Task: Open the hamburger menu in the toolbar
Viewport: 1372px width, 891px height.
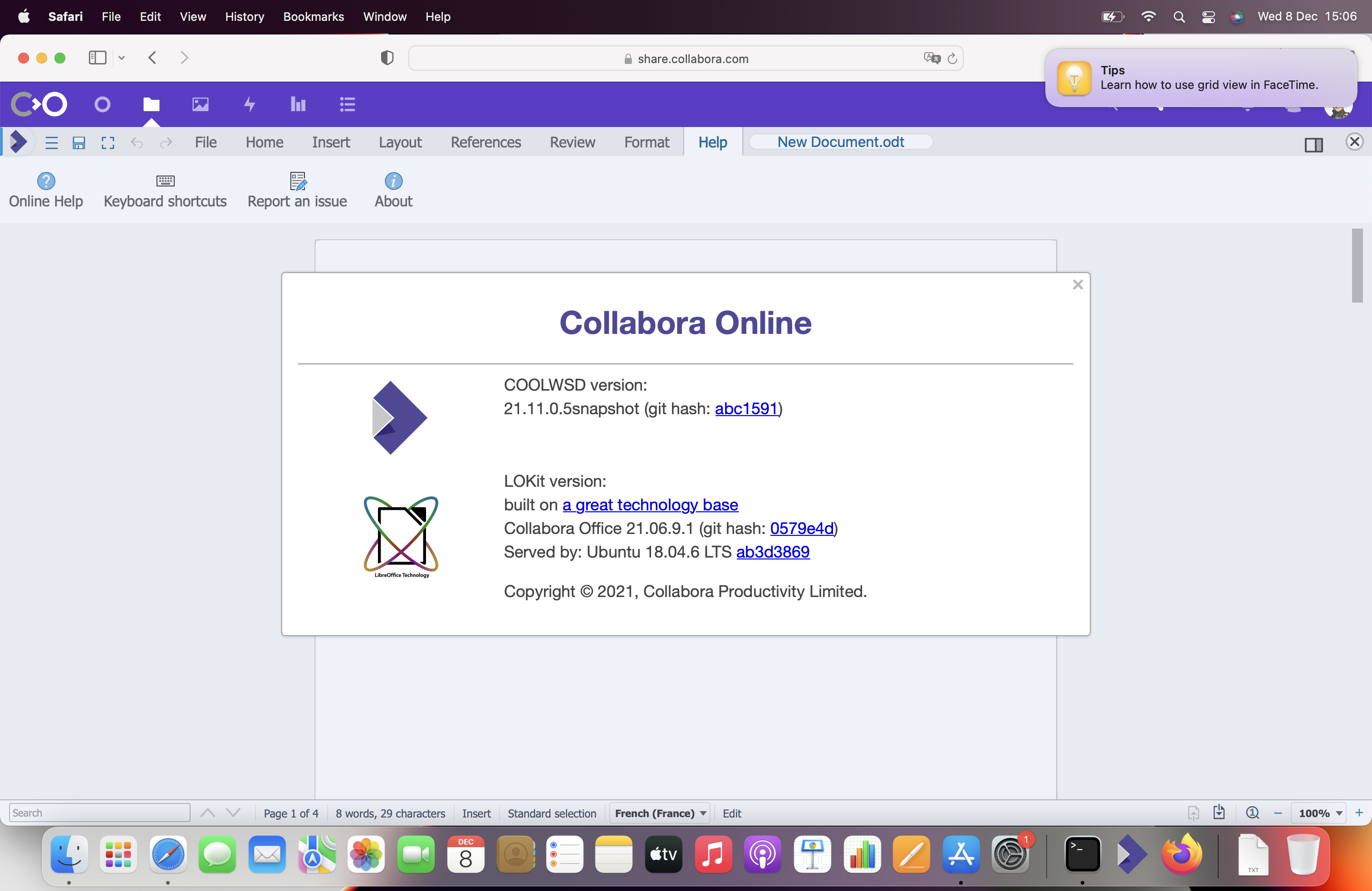Action: [51, 143]
